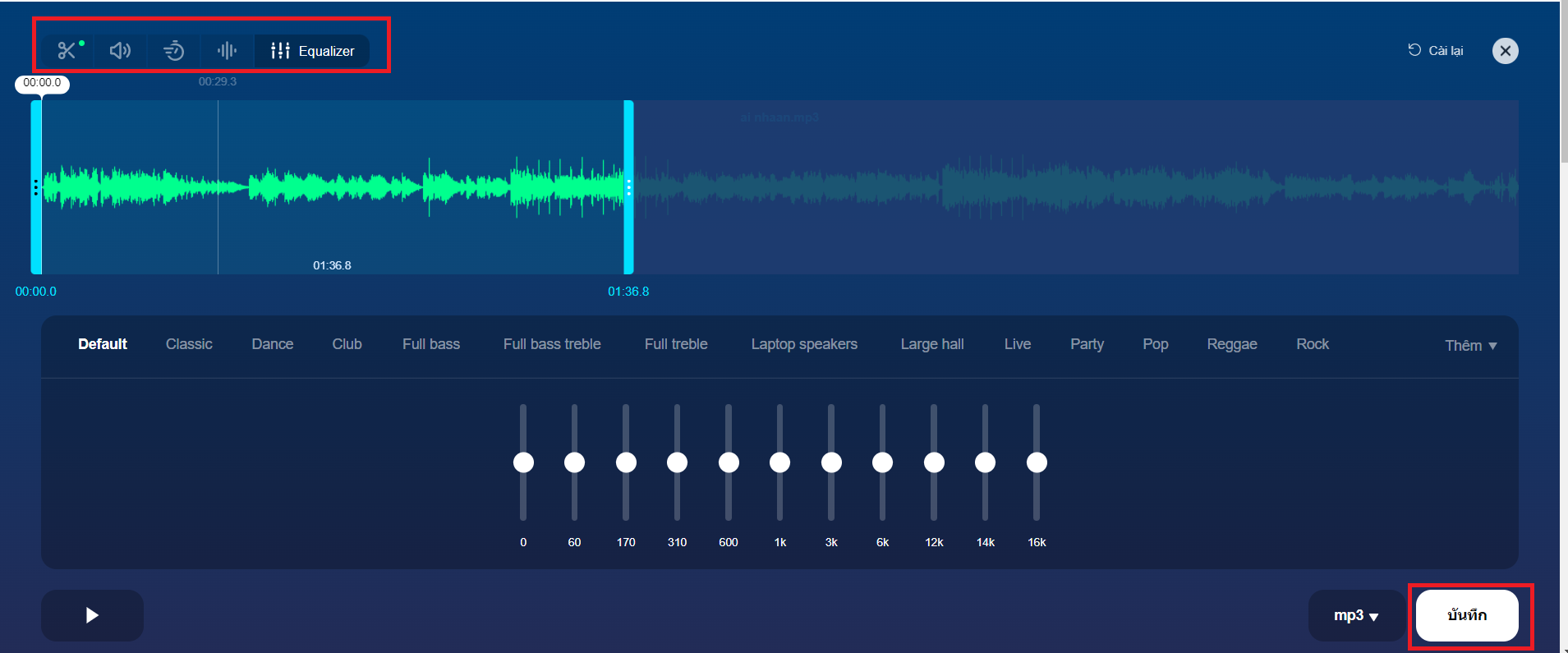
Task: Click the left trim handle of waveform
Action: pos(36,187)
